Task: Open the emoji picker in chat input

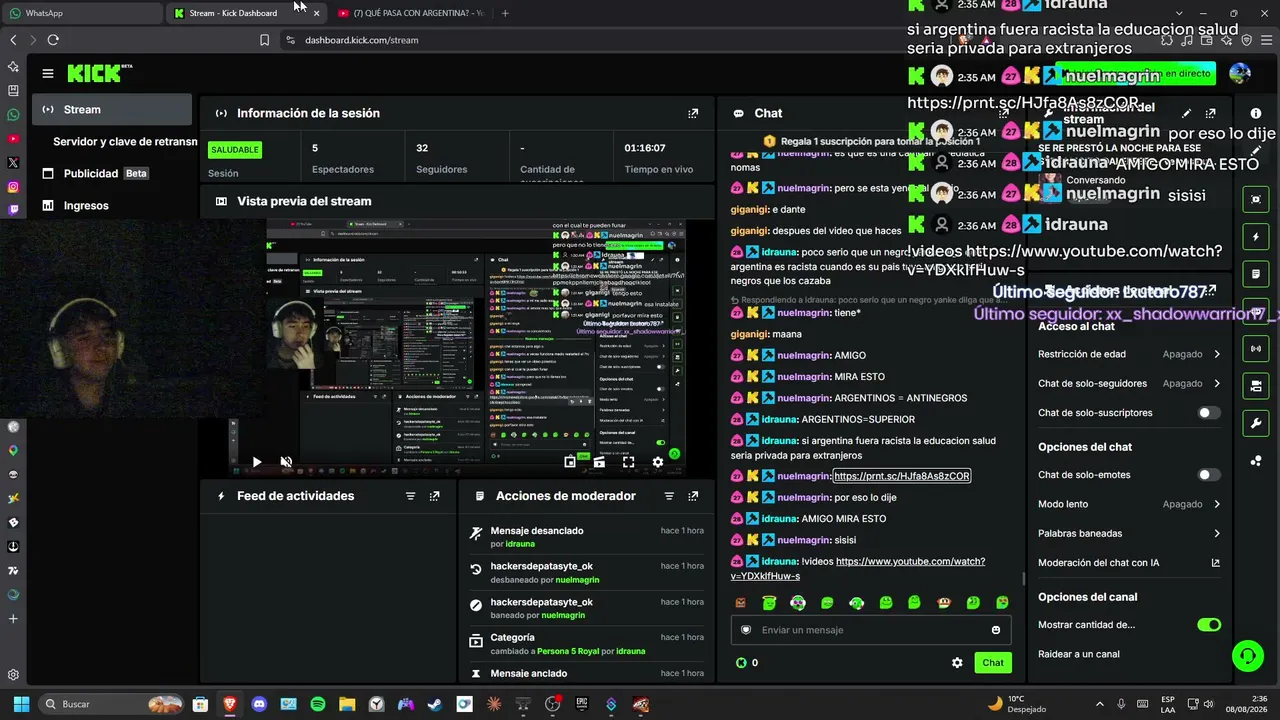Action: click(996, 630)
